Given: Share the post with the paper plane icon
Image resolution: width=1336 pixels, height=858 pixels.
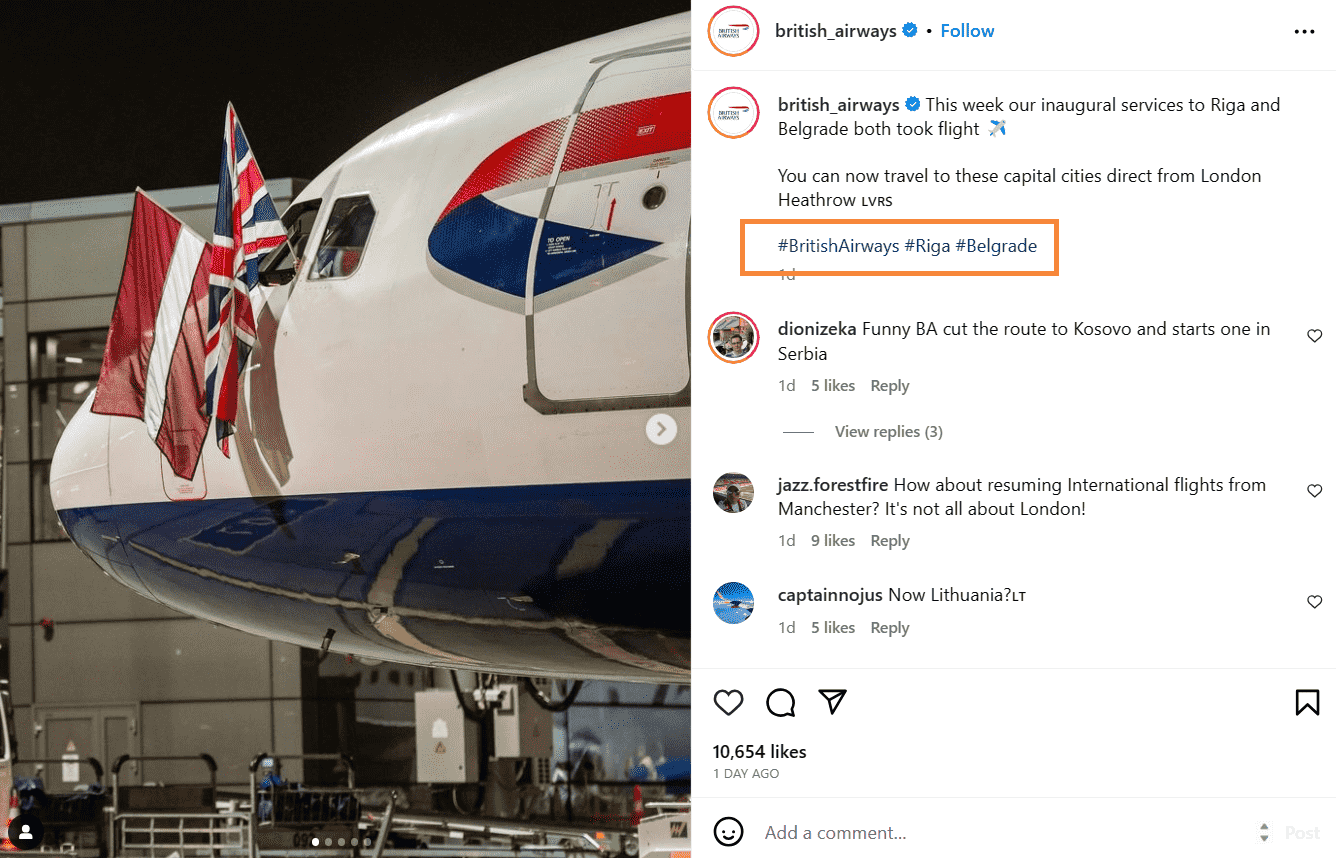Looking at the screenshot, I should 832,702.
